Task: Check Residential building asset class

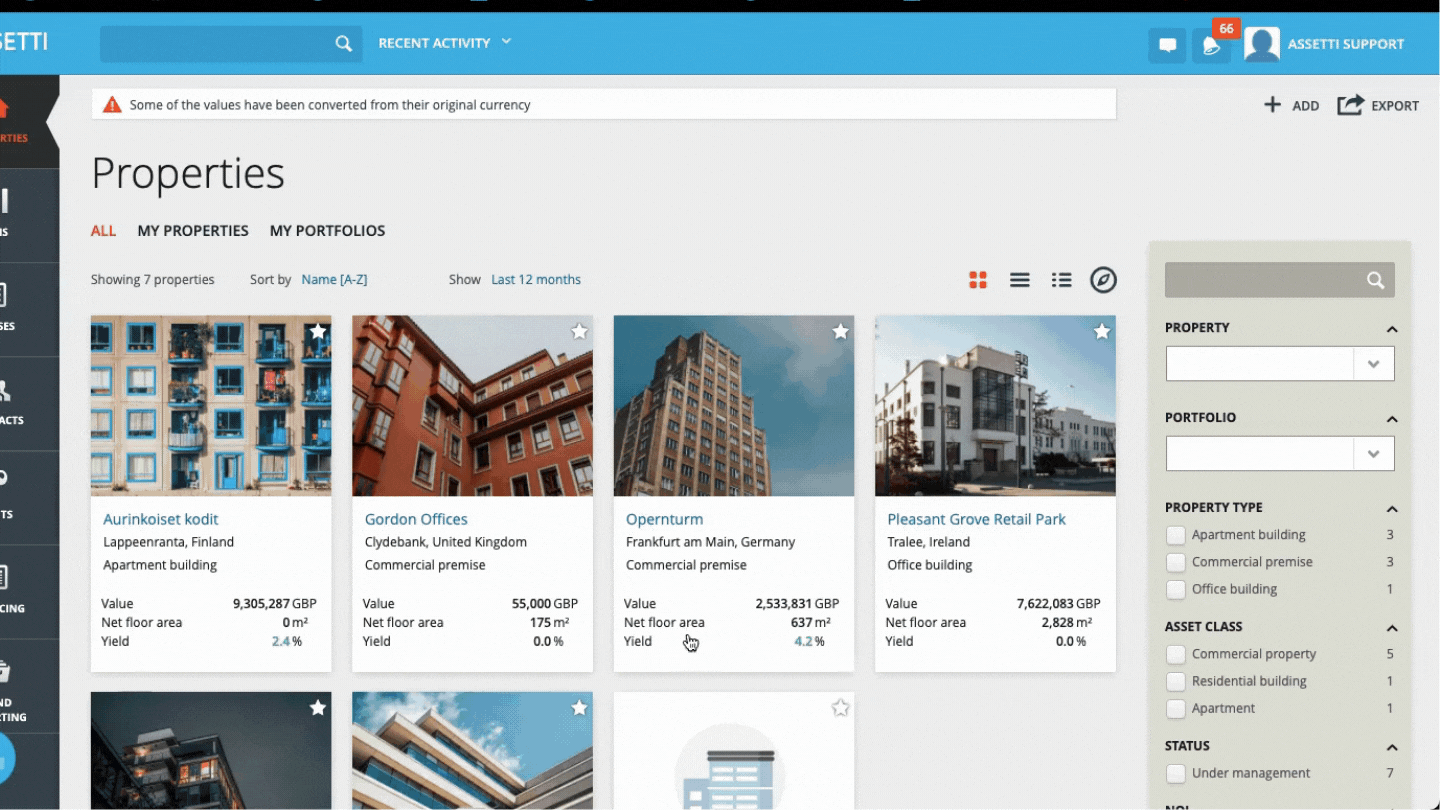Action: [x=1176, y=681]
